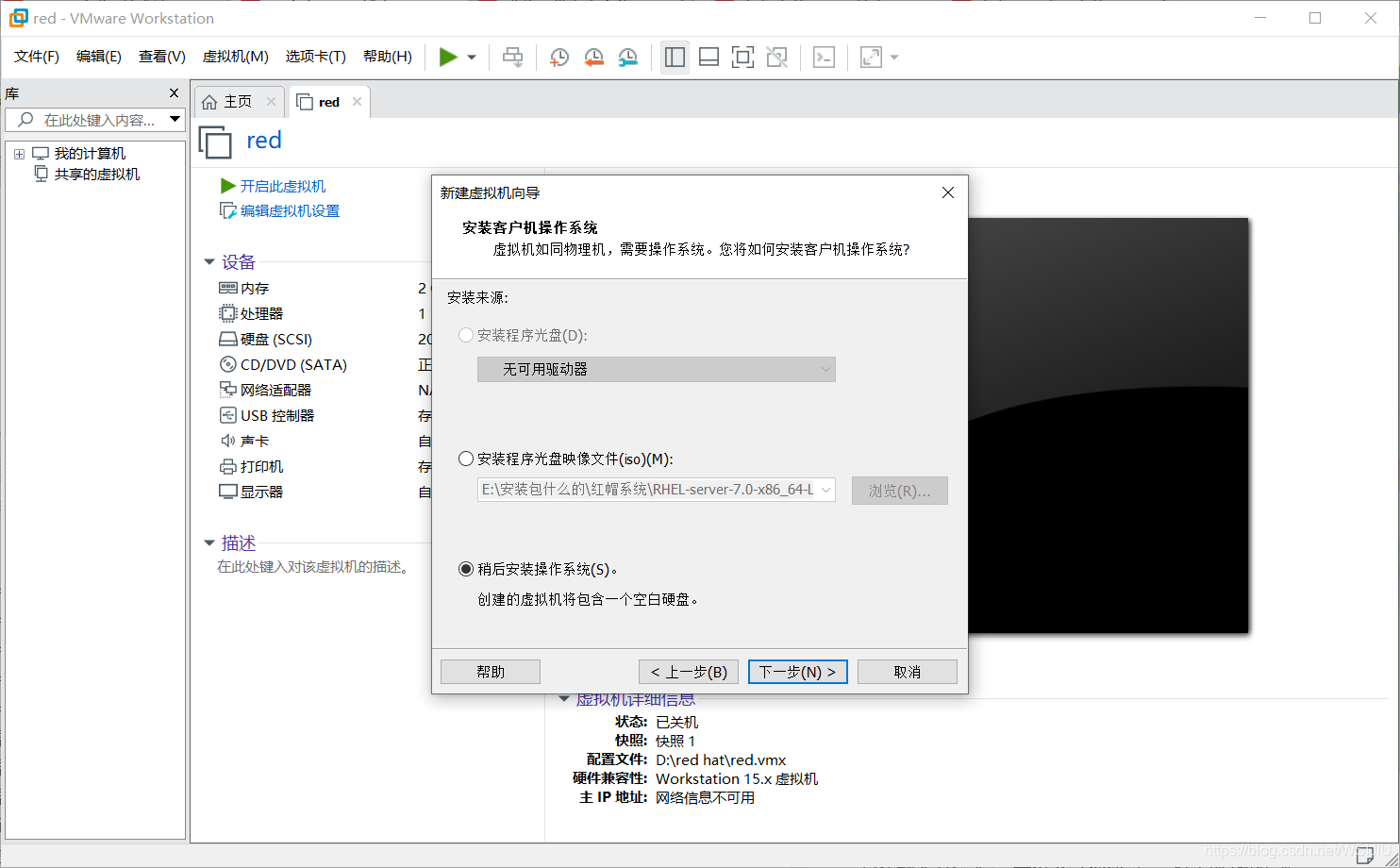Click the 快照 1 snapshot value
The width and height of the screenshot is (1400, 868).
(x=675, y=742)
